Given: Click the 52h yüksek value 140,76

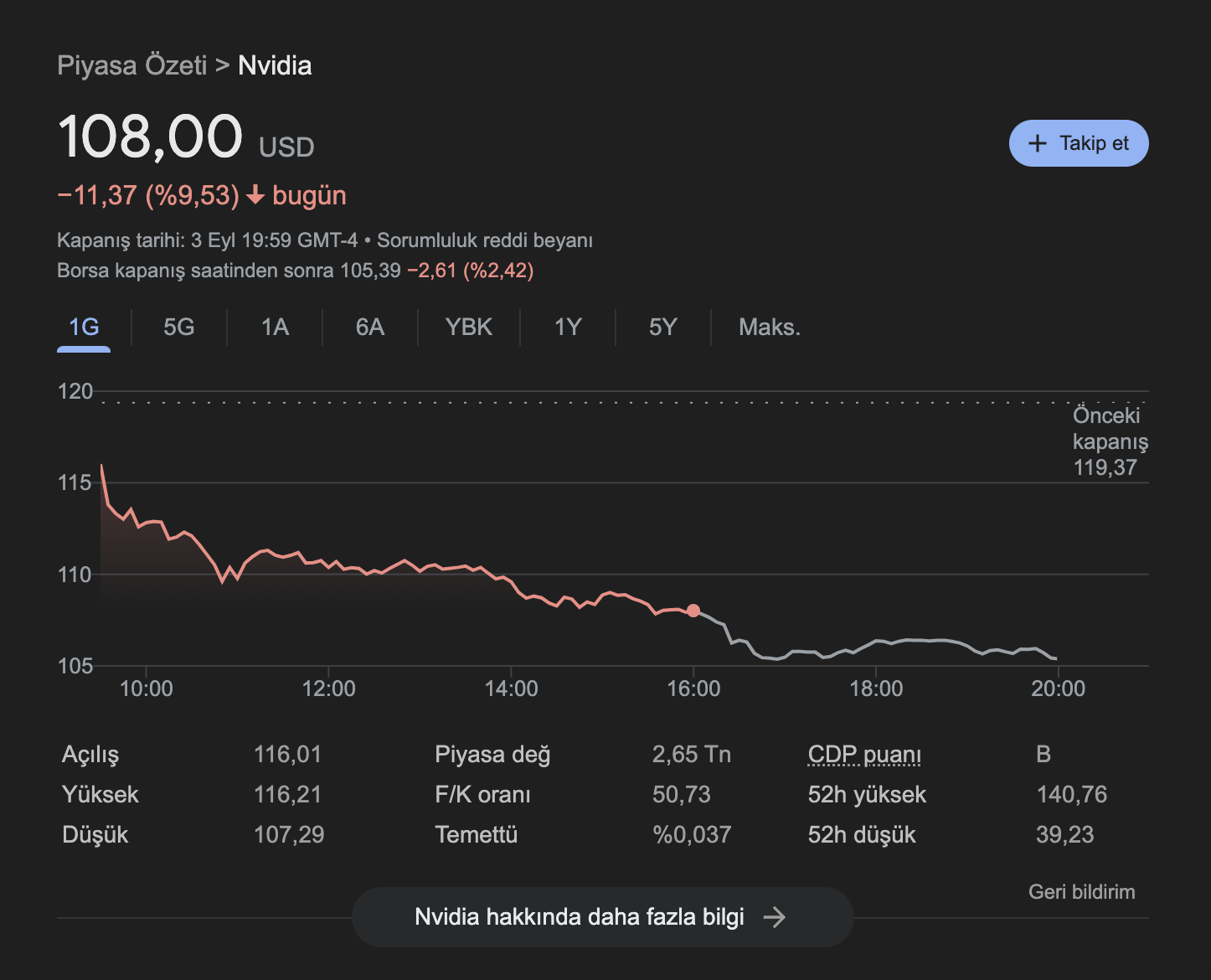Looking at the screenshot, I should coord(1072,795).
